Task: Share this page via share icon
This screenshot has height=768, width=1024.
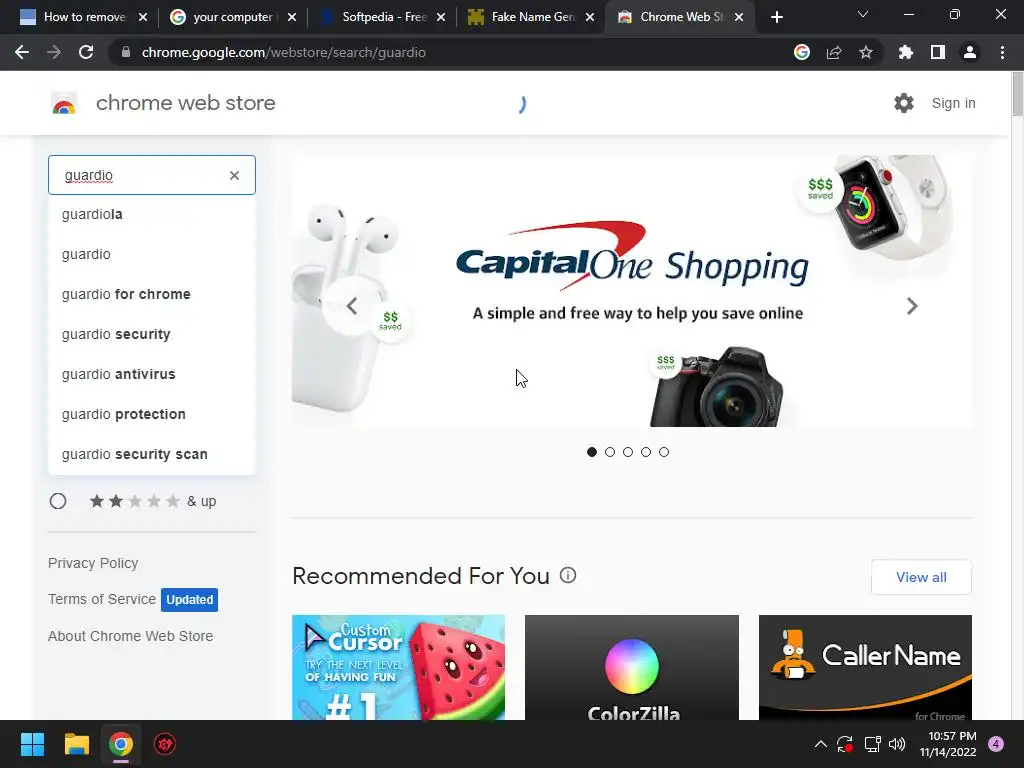Action: [834, 52]
